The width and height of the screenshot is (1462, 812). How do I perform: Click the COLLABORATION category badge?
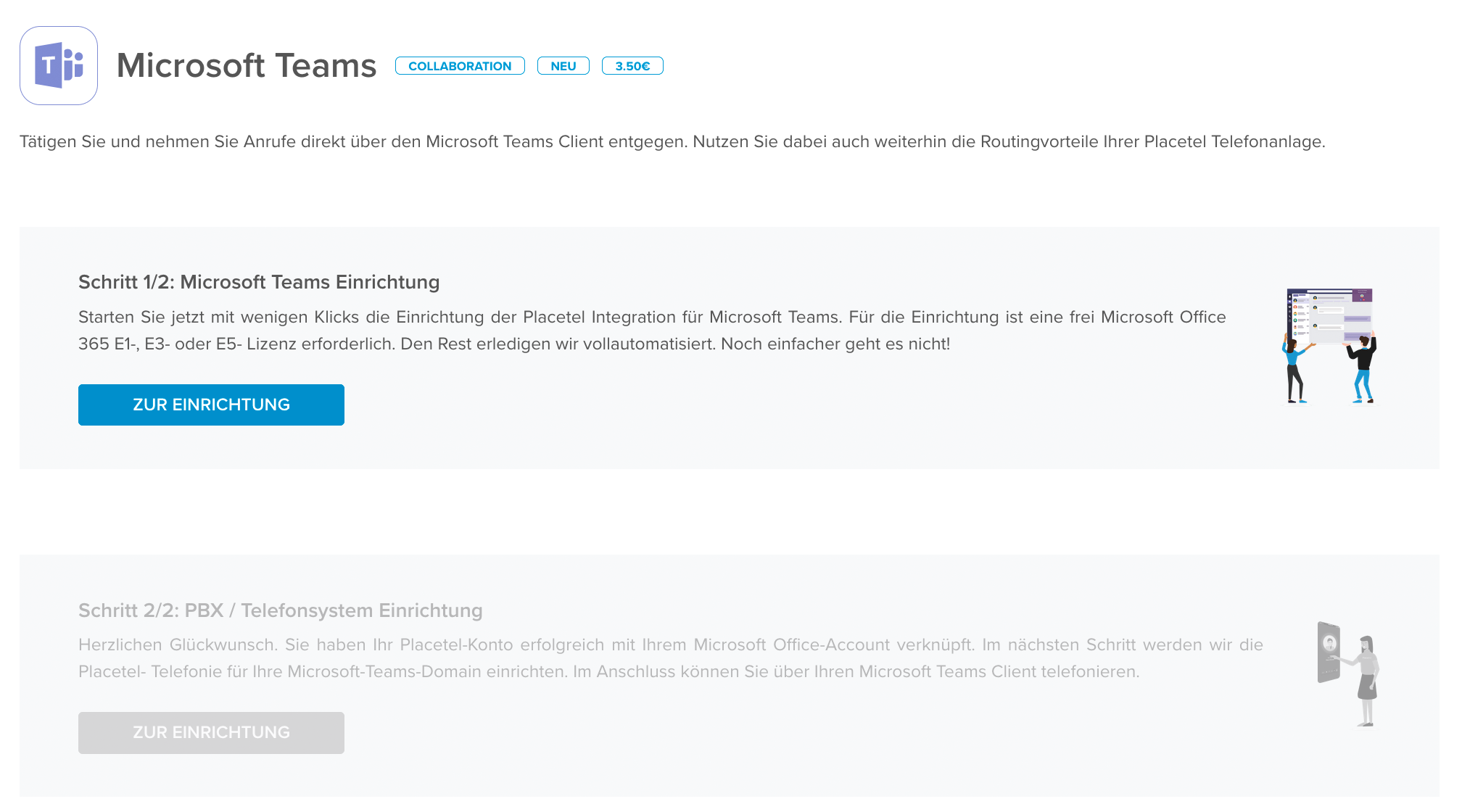(460, 66)
